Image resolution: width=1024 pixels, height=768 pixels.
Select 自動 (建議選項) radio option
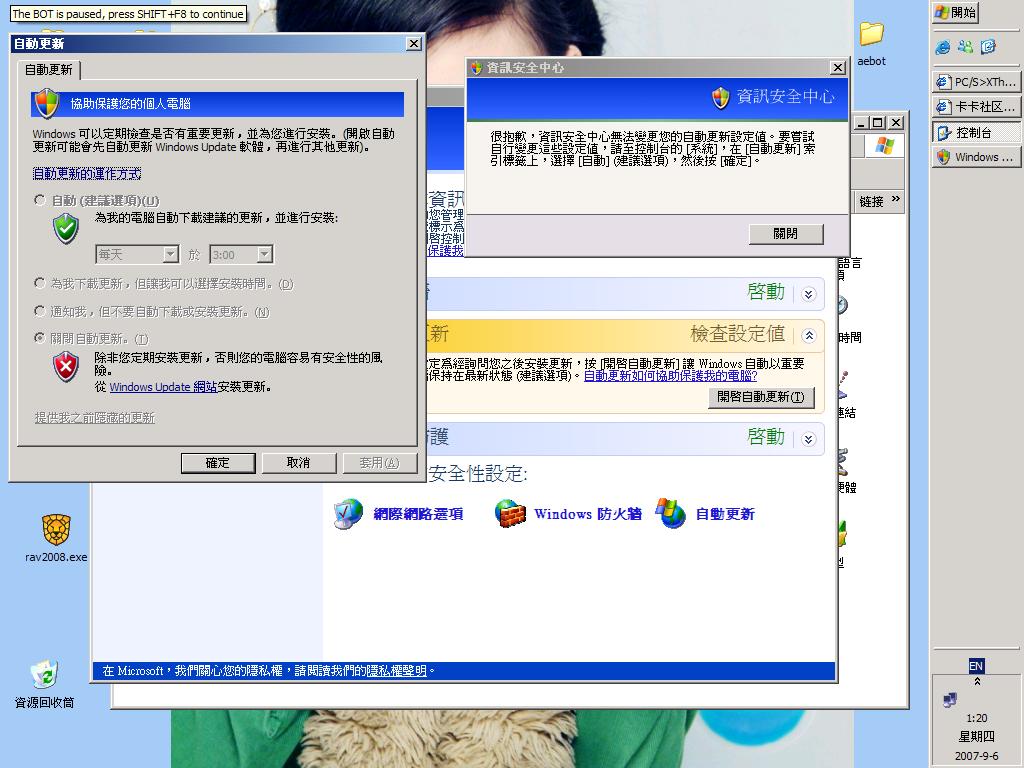pyautogui.click(x=40, y=200)
